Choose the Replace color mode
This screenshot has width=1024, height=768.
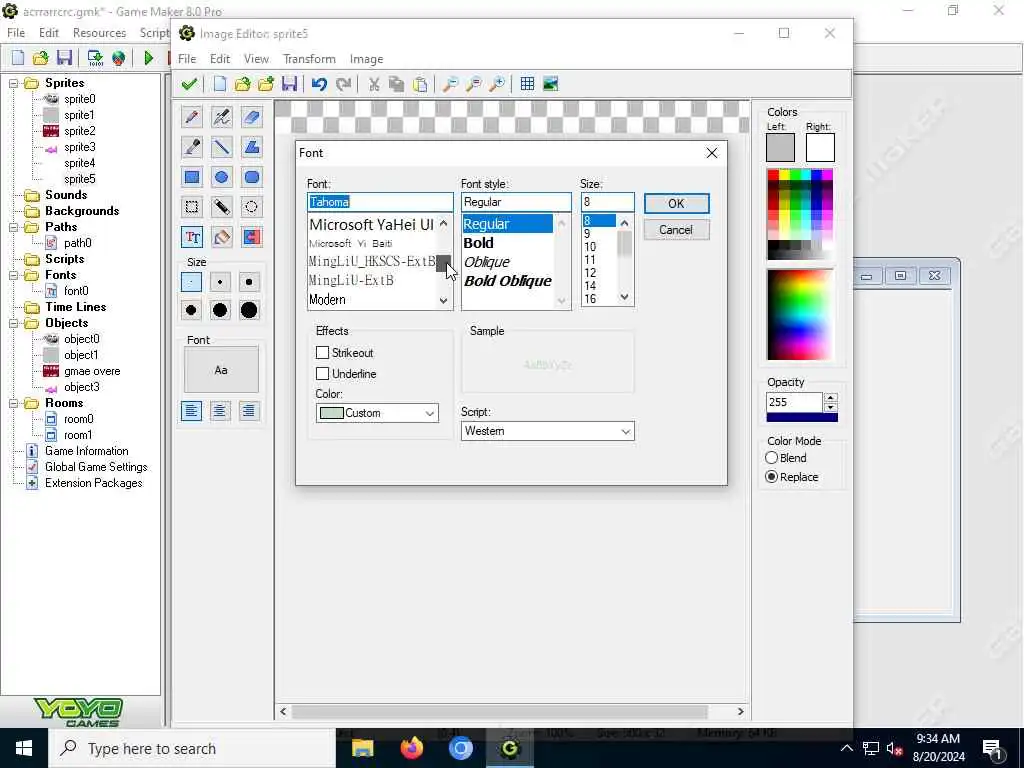pos(771,477)
